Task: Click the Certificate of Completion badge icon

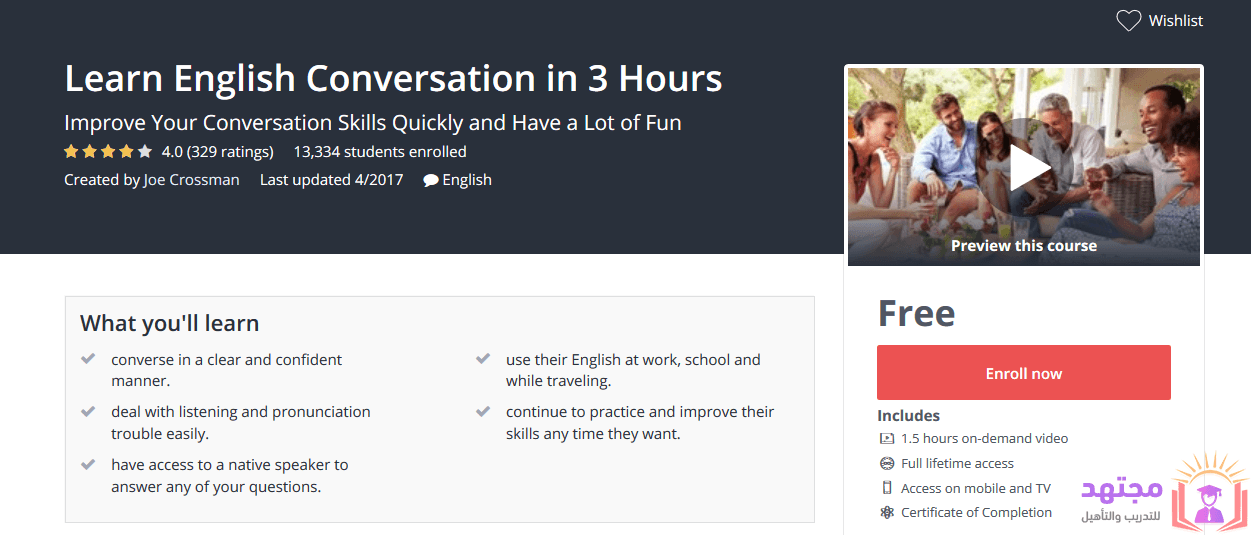Action: 886,513
